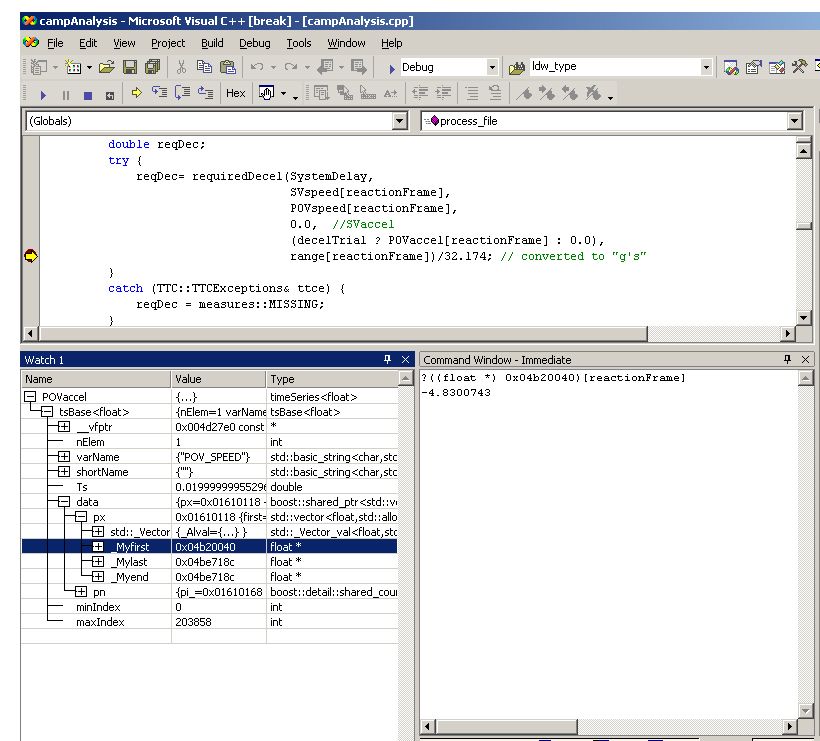820x741 pixels.
Task: Open the Solution Explorer icon
Action: 731,66
